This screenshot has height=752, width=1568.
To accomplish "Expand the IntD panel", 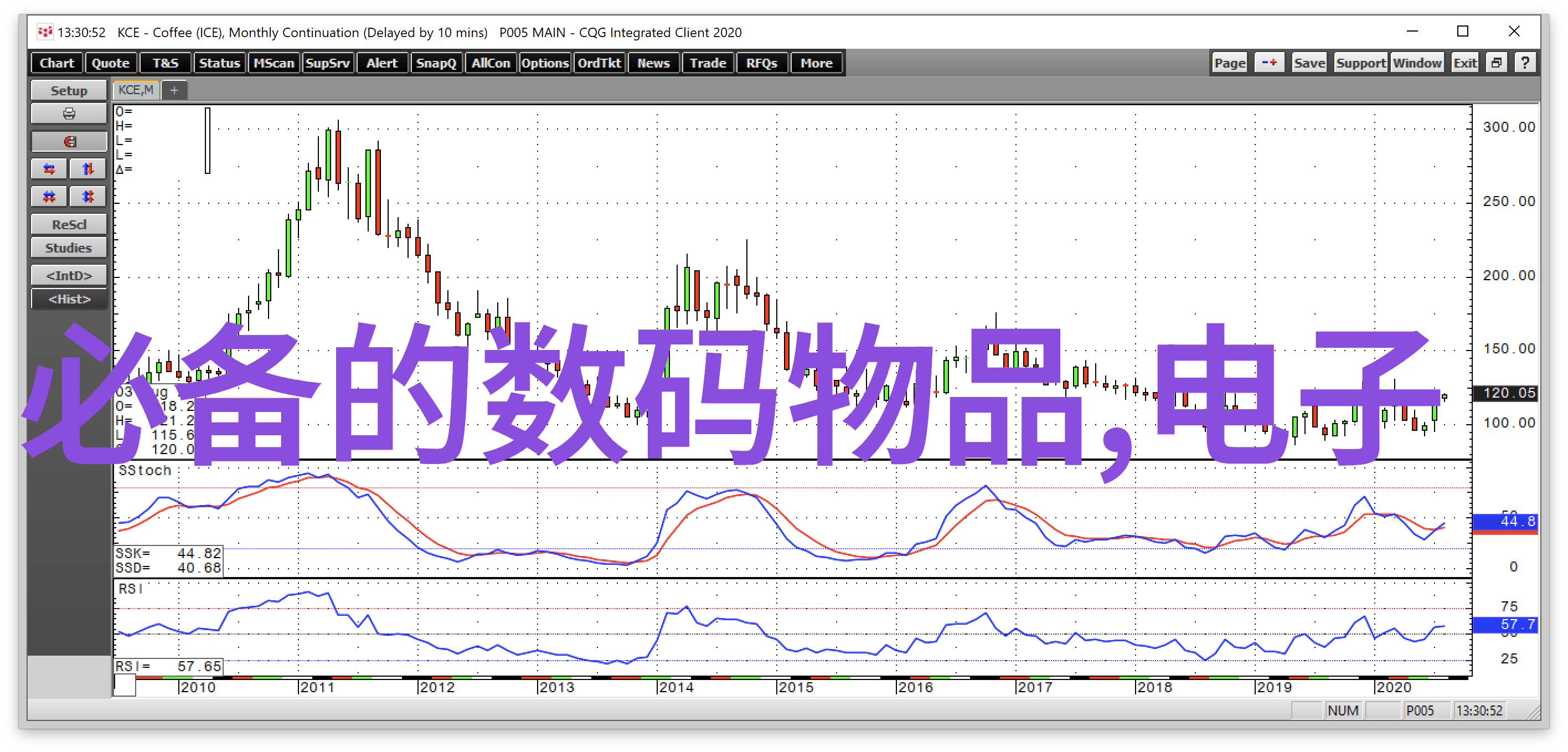I will click(x=68, y=276).
